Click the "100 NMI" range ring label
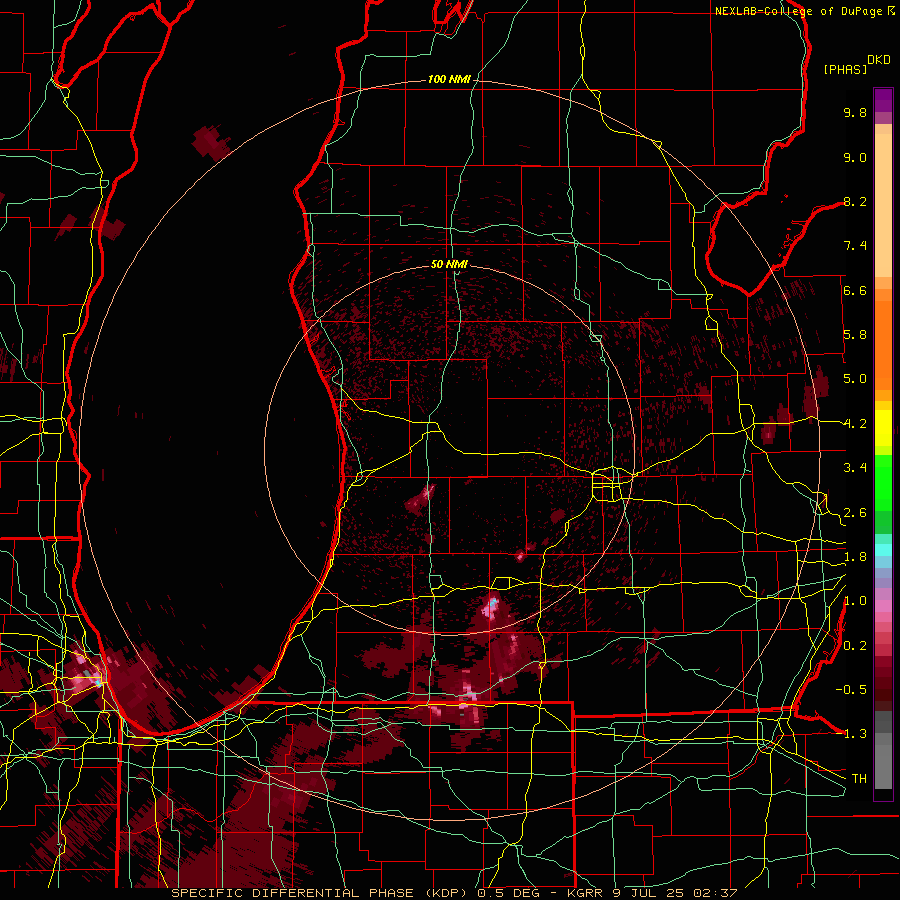Screen dimensions: 900x900 449,79
